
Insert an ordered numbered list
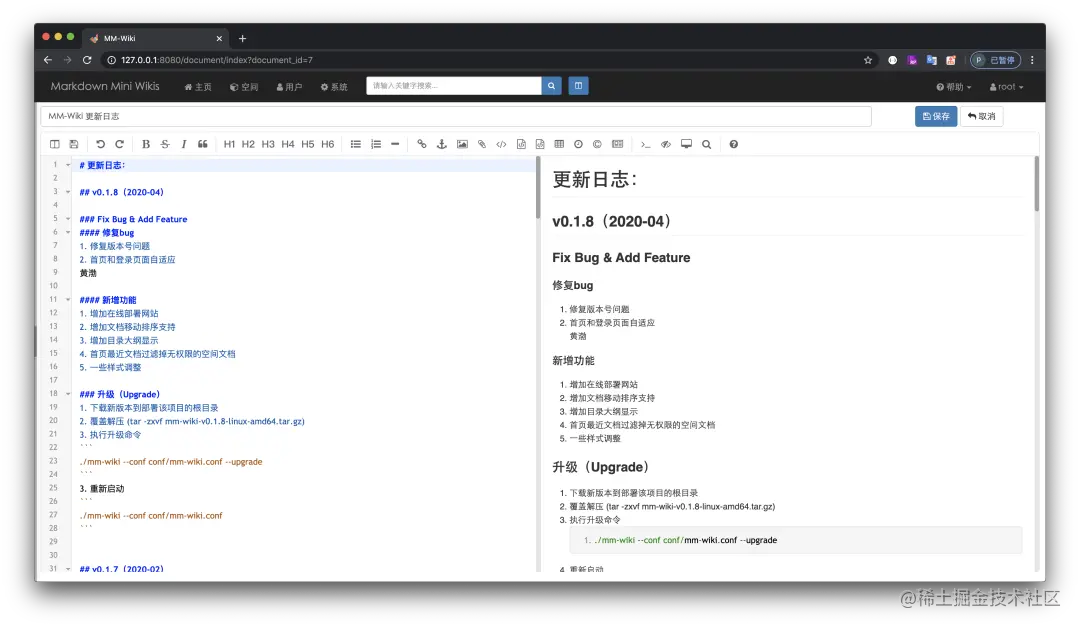click(x=375, y=144)
